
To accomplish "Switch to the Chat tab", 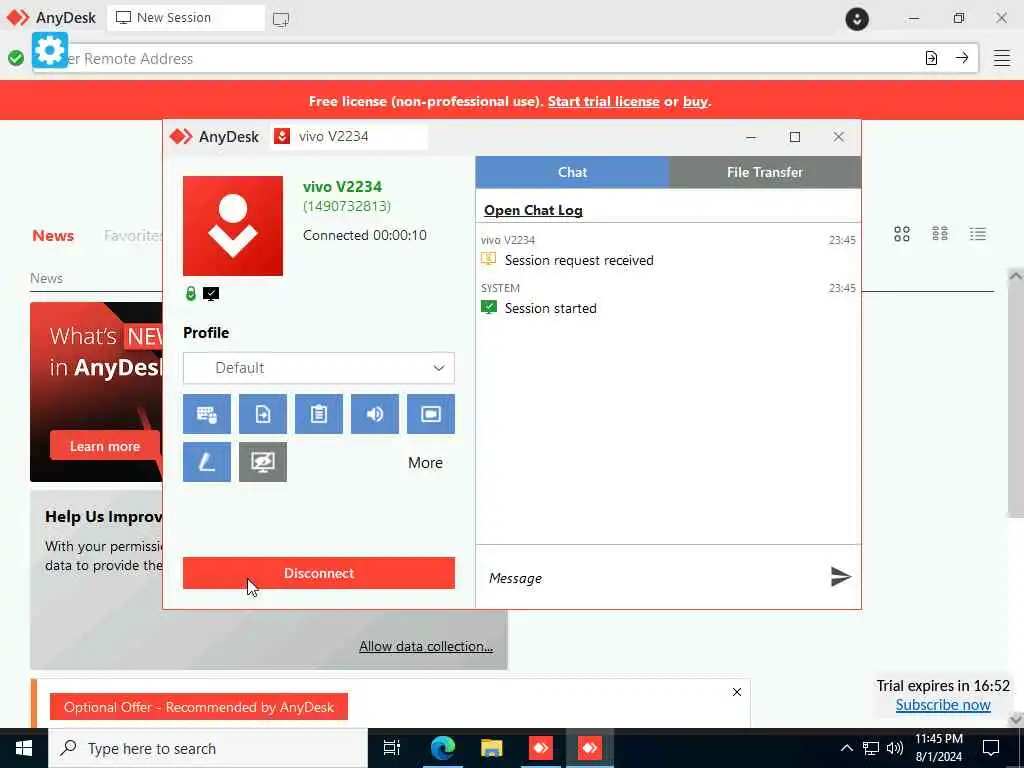I will (572, 172).
